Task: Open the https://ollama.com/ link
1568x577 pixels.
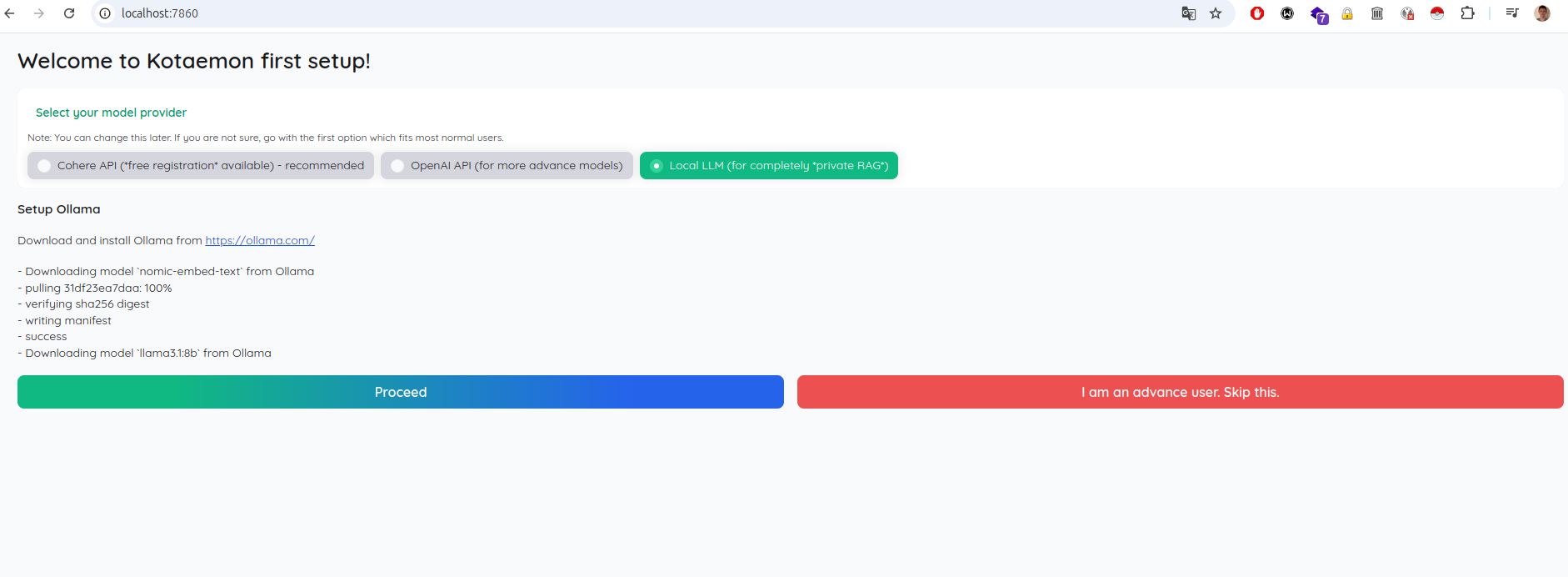Action: pyautogui.click(x=260, y=240)
